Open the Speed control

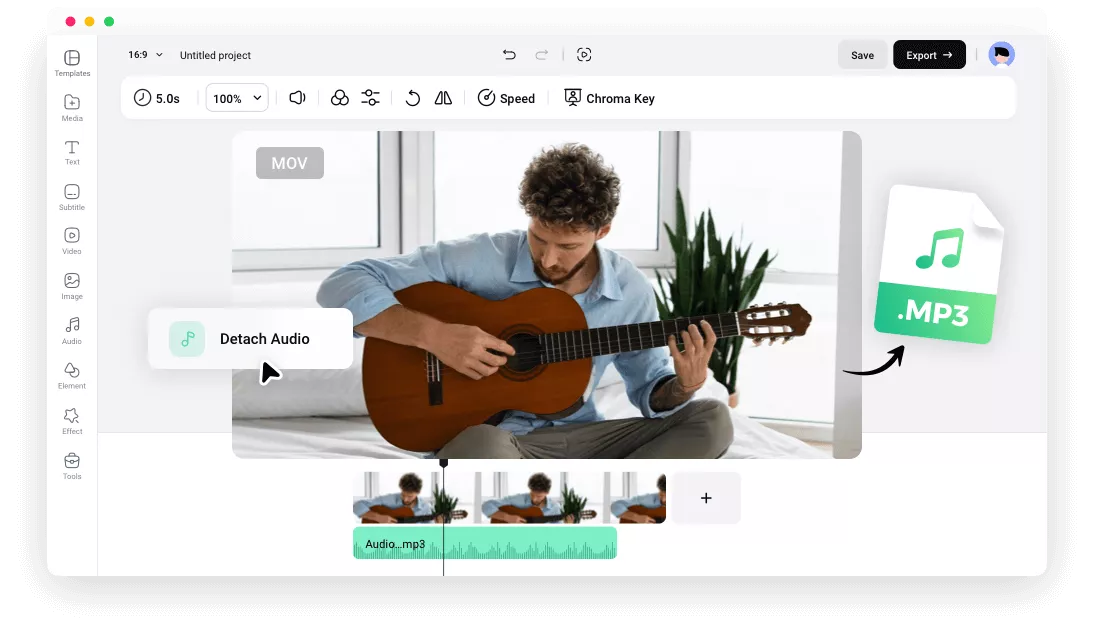coord(506,98)
